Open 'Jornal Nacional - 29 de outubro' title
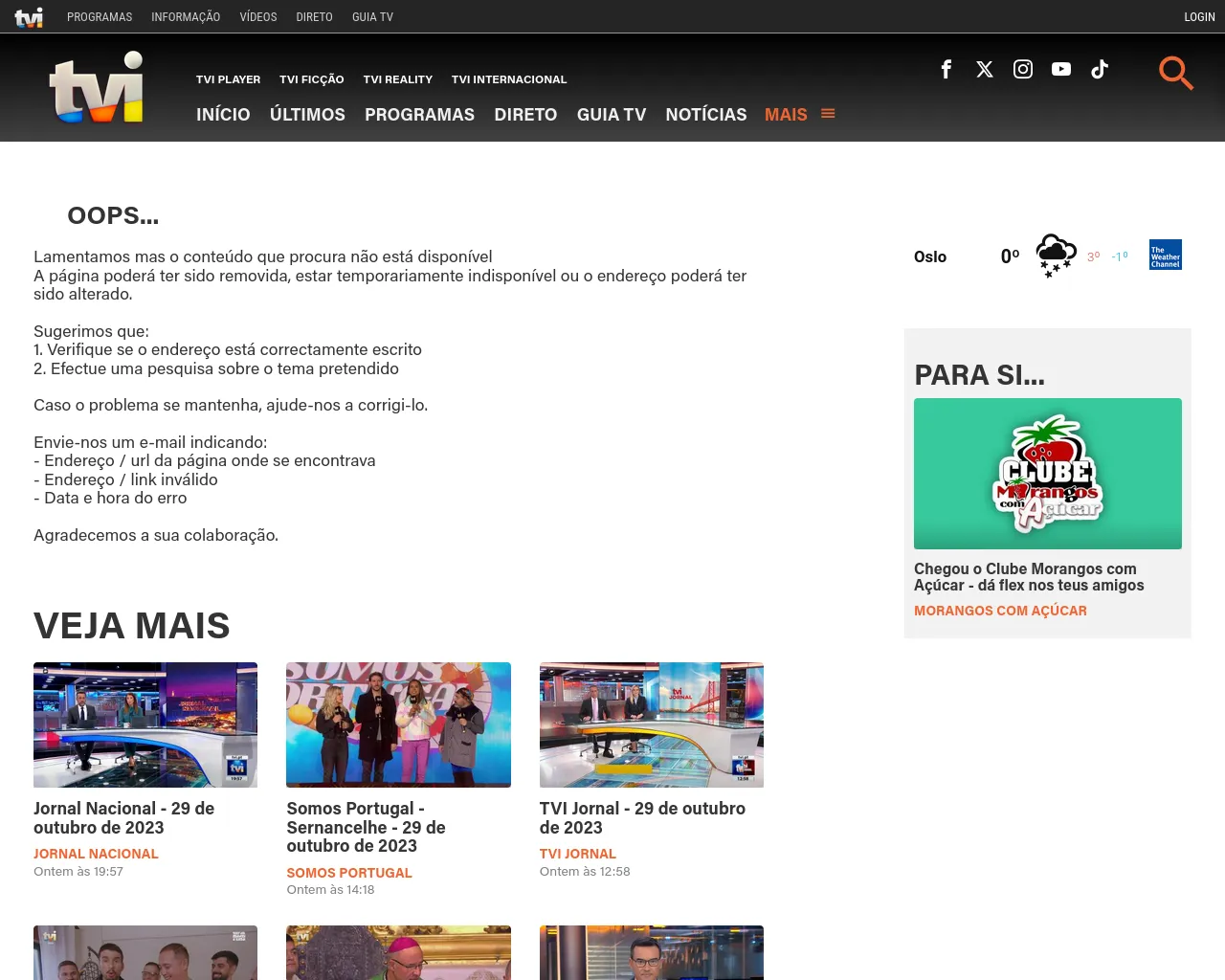This screenshot has height=980, width=1225. (x=123, y=818)
